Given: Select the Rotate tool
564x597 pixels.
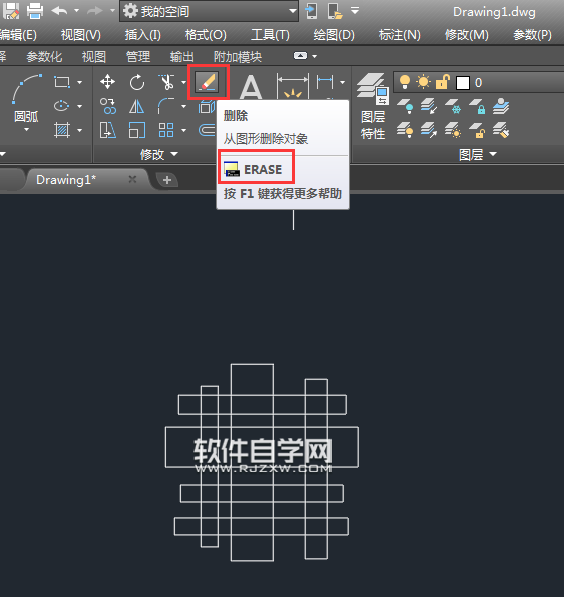Looking at the screenshot, I should click(x=137, y=82).
